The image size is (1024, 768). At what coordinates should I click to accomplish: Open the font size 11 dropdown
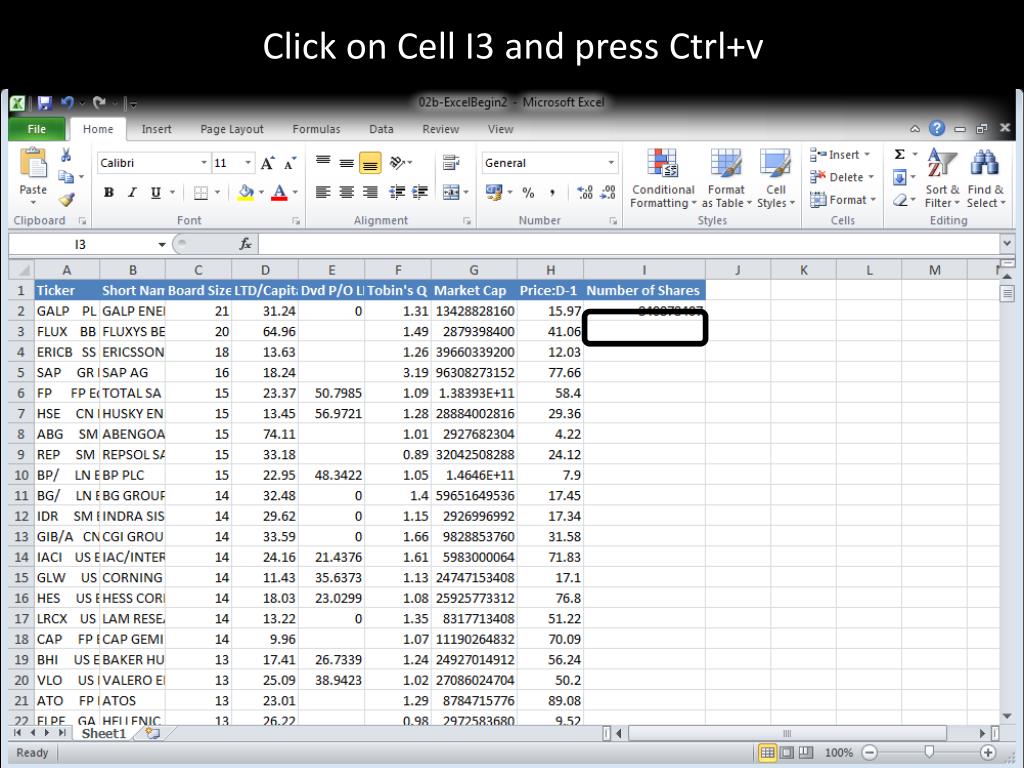(248, 163)
